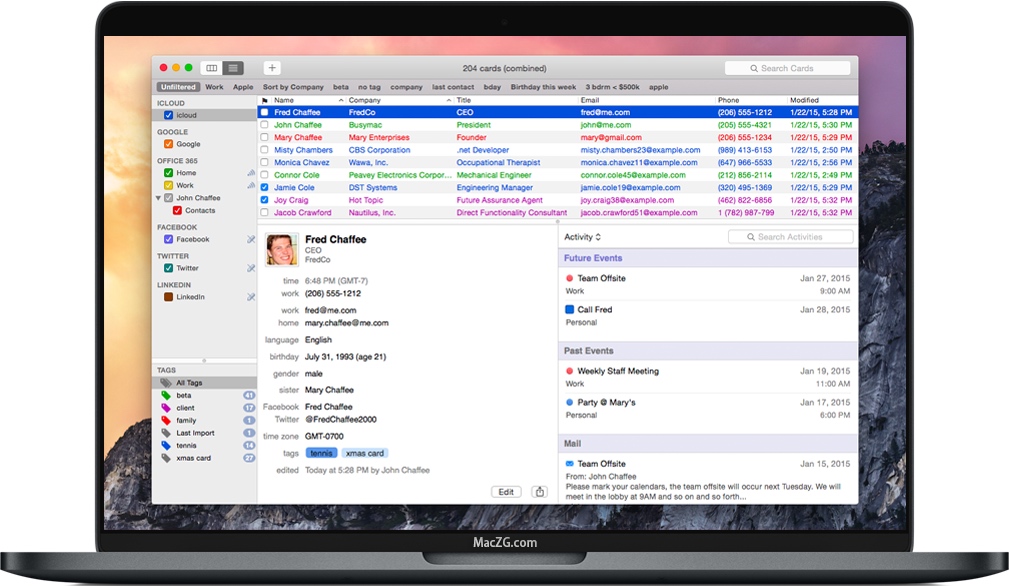Select the All Tags icon row
Screen dimensions: 1009x586
[205, 383]
